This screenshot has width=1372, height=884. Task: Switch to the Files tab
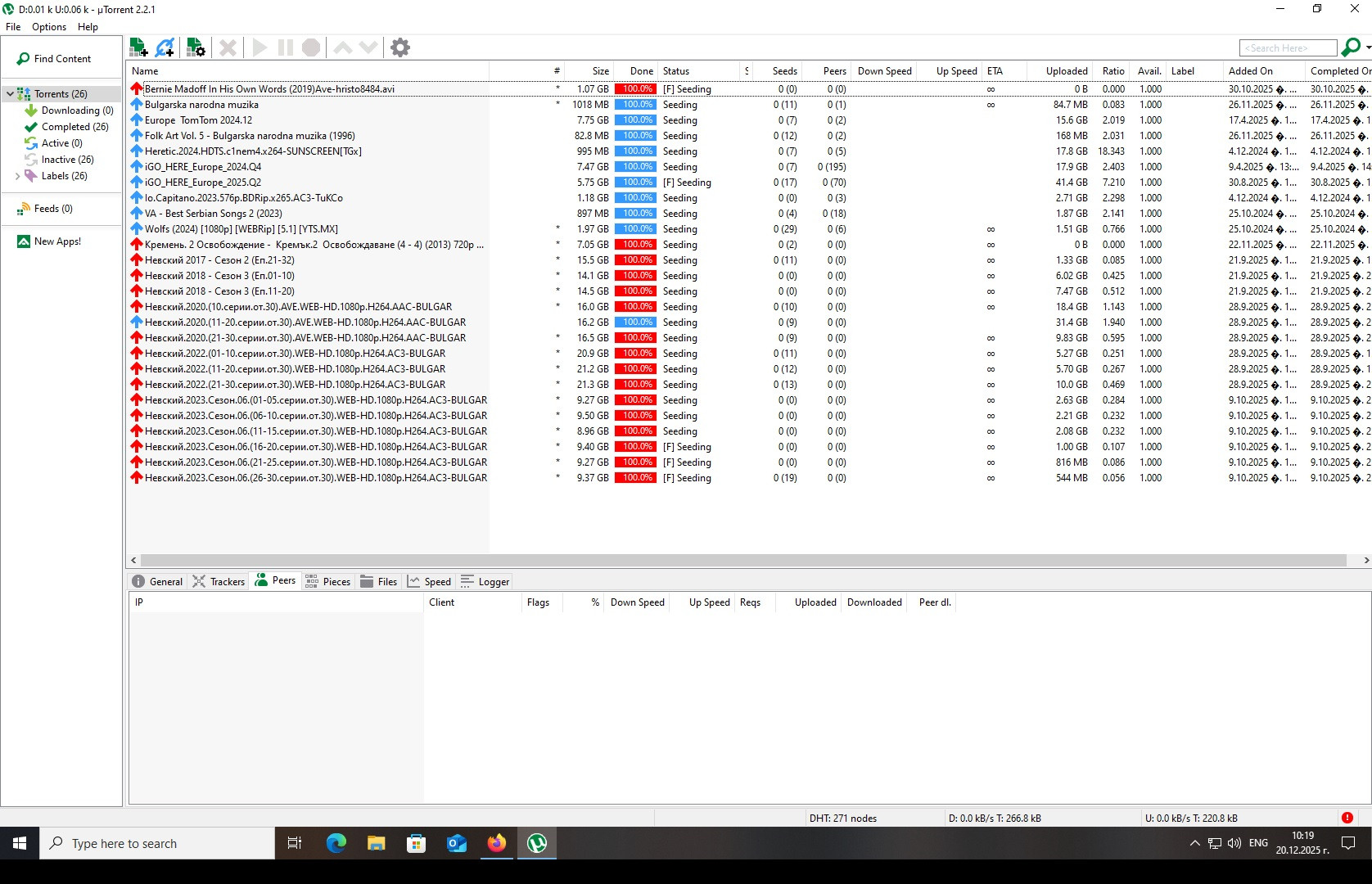pyautogui.click(x=378, y=581)
